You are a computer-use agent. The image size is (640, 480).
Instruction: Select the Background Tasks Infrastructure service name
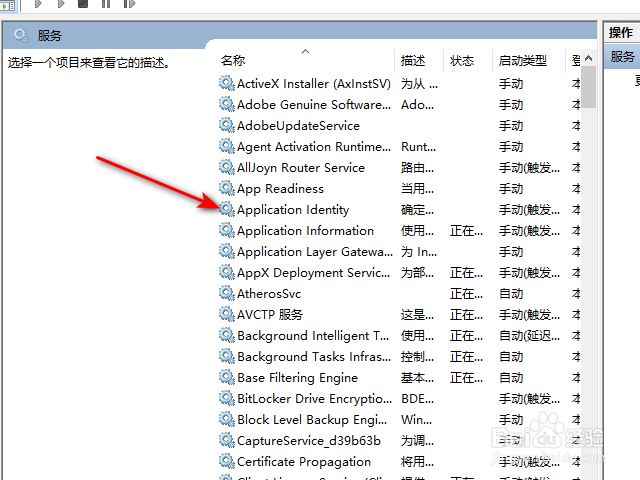[x=314, y=357]
